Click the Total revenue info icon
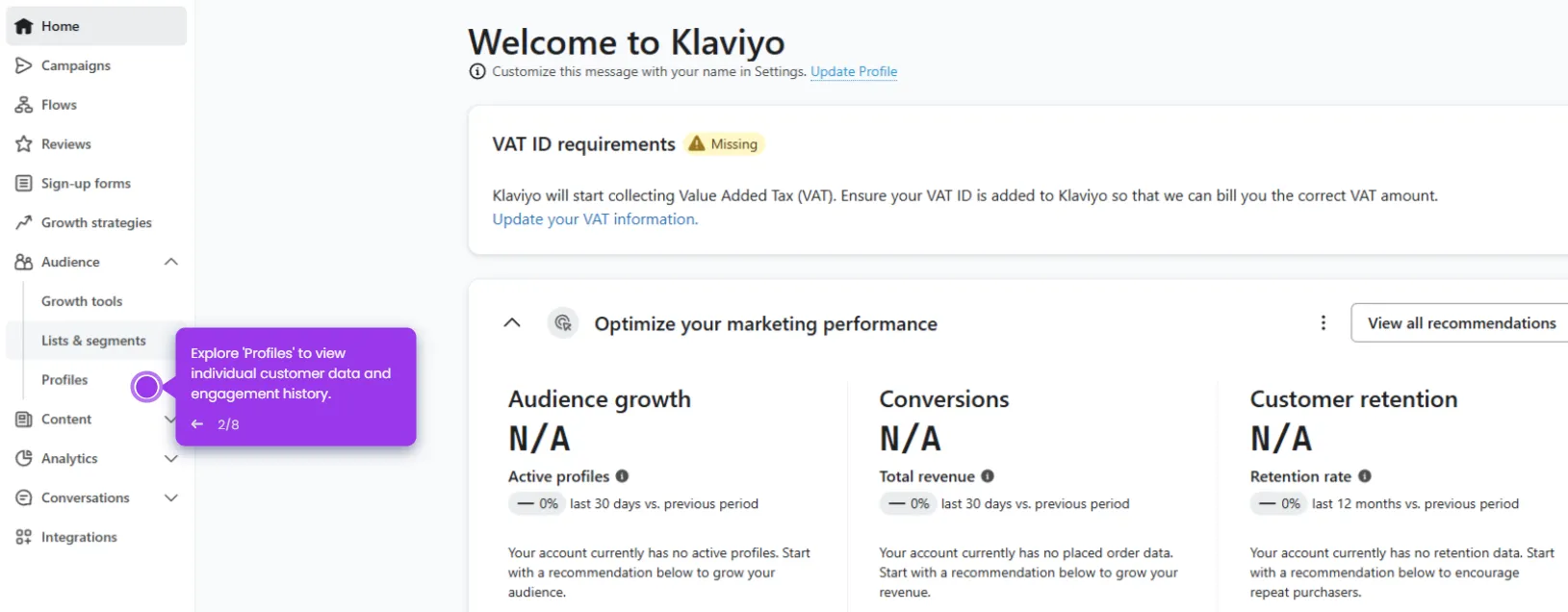This screenshot has height=612, width=1568. 988,476
